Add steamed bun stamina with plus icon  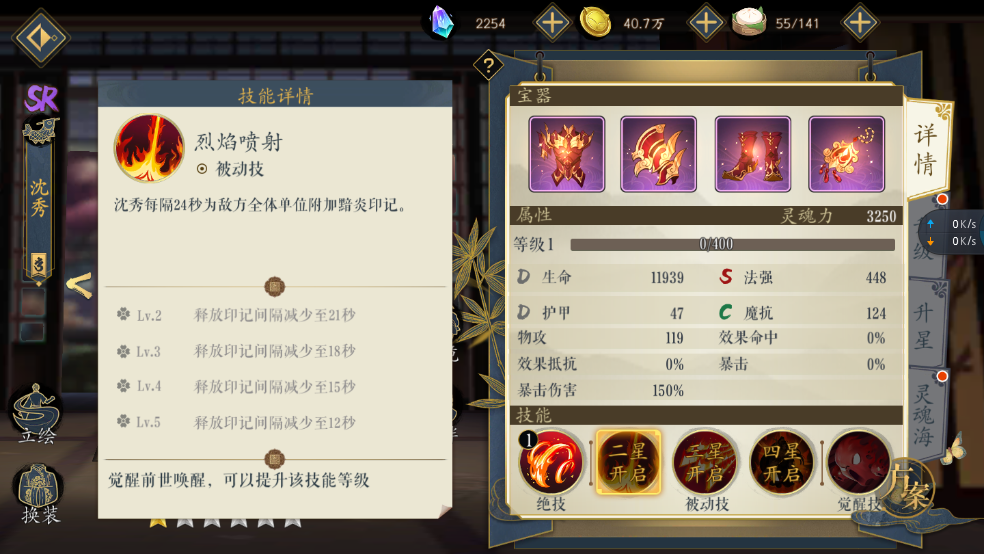[x=860, y=23]
